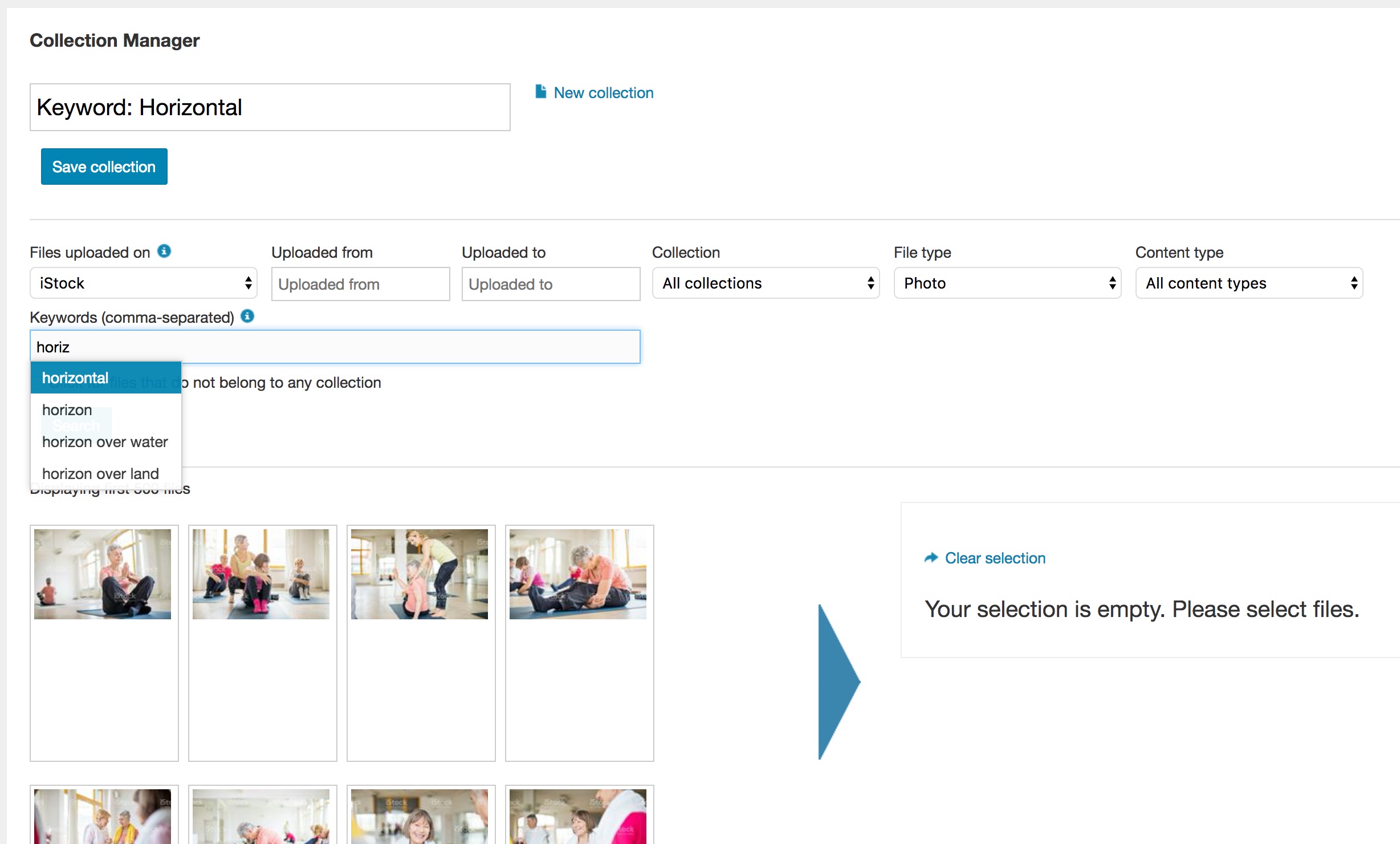Select second-row thumbnail of smiling woman portrait

(420, 817)
